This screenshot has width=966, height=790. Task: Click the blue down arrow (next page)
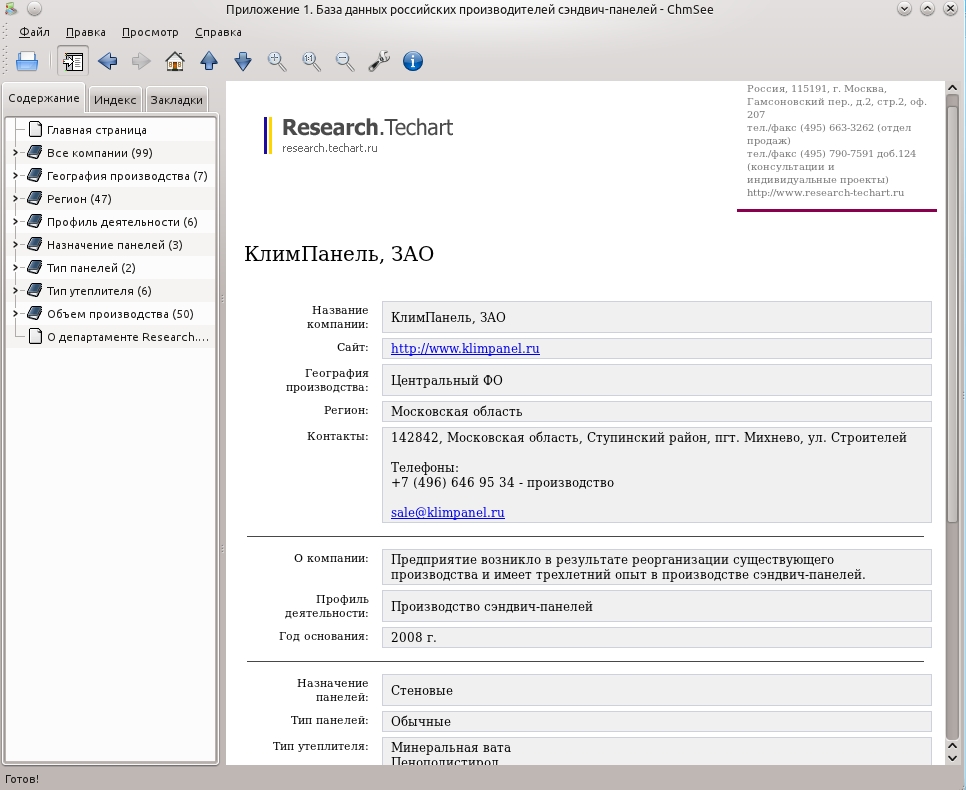coord(243,61)
